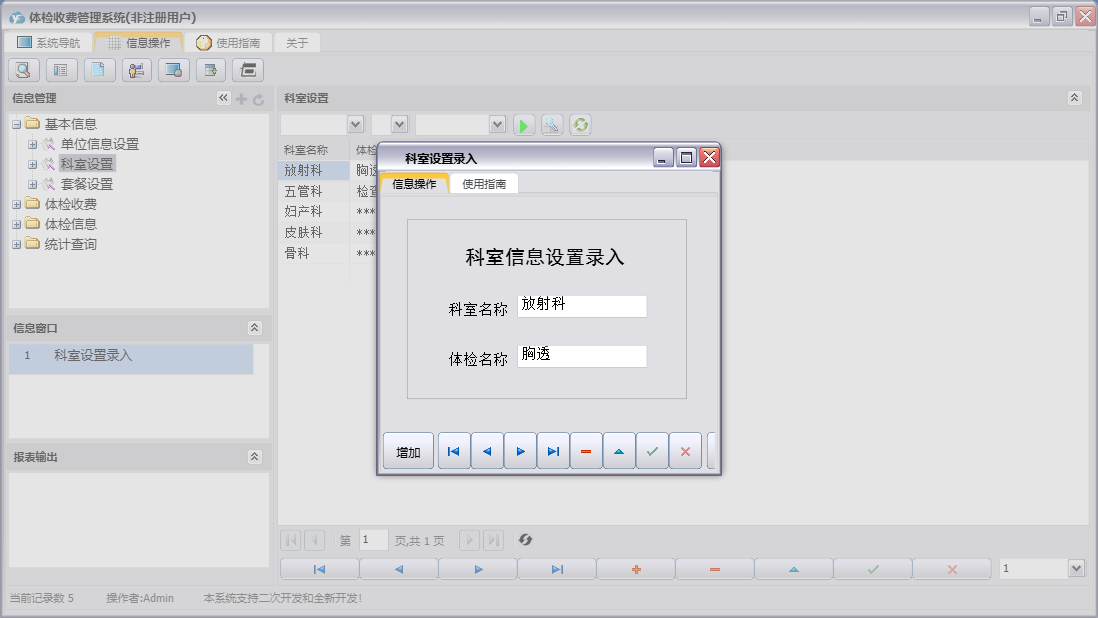Click the 增加 button
The image size is (1098, 618).
[x=408, y=452]
